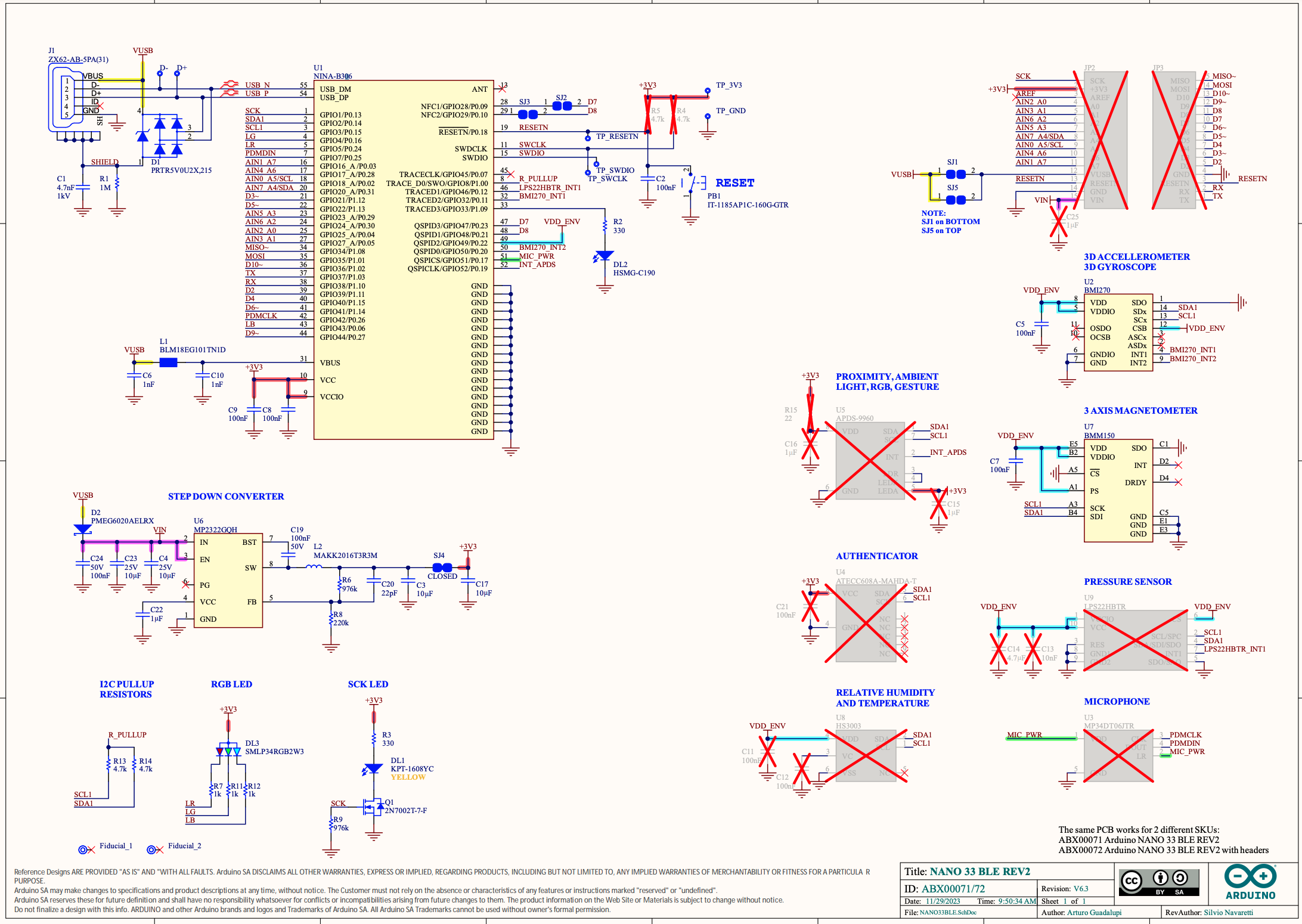Click the 3 AXIS MAGNETOMETER heading
Image resolution: width=1302 pixels, height=924 pixels.
click(1140, 410)
